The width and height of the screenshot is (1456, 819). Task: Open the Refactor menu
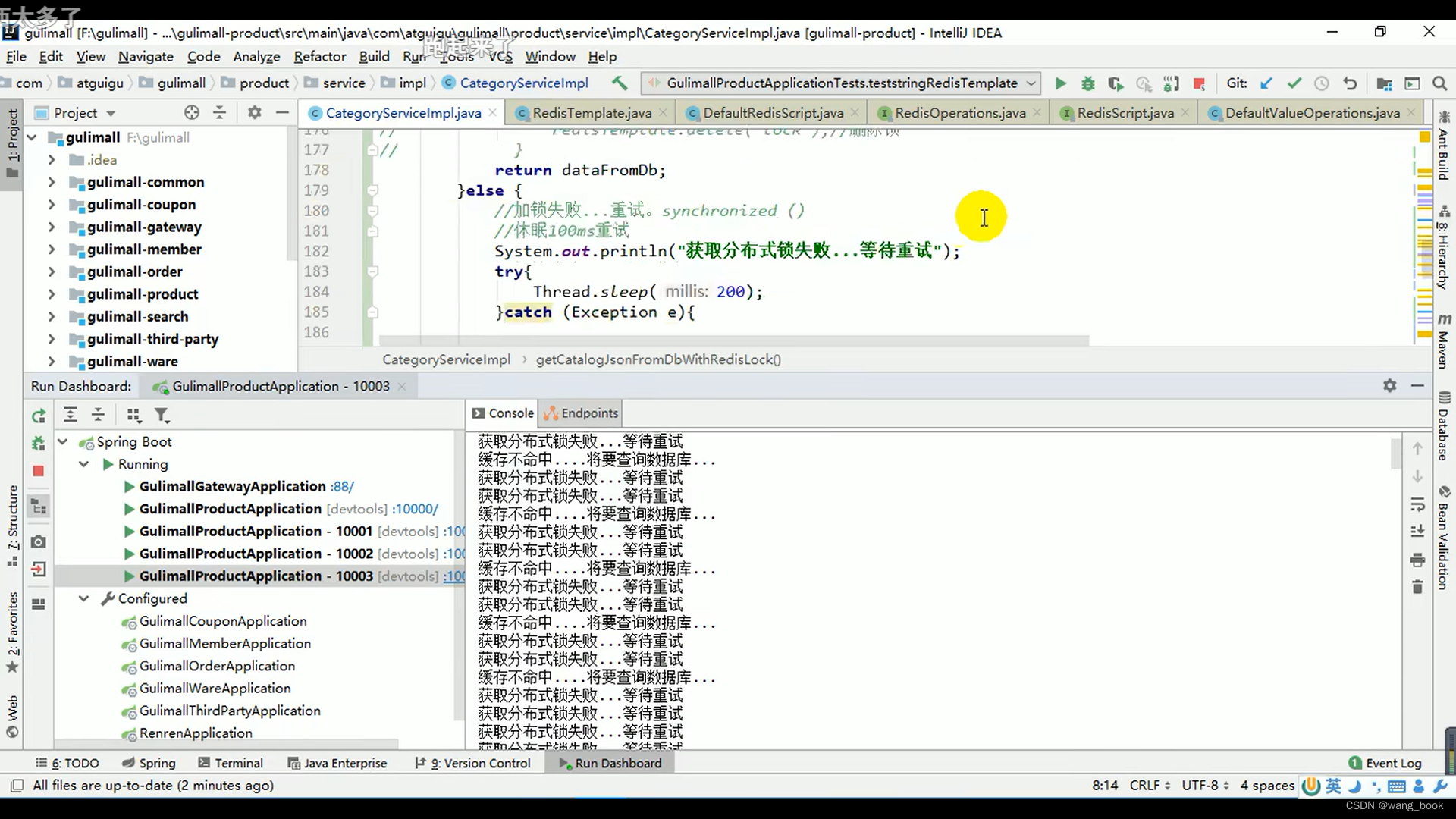(x=319, y=56)
